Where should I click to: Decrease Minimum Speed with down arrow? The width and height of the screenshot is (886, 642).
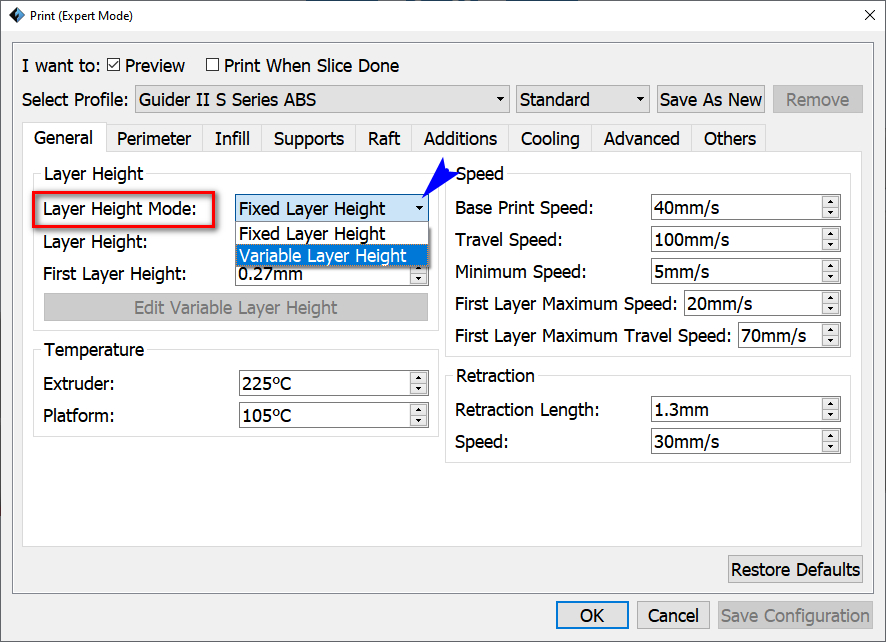pyautogui.click(x=830, y=277)
